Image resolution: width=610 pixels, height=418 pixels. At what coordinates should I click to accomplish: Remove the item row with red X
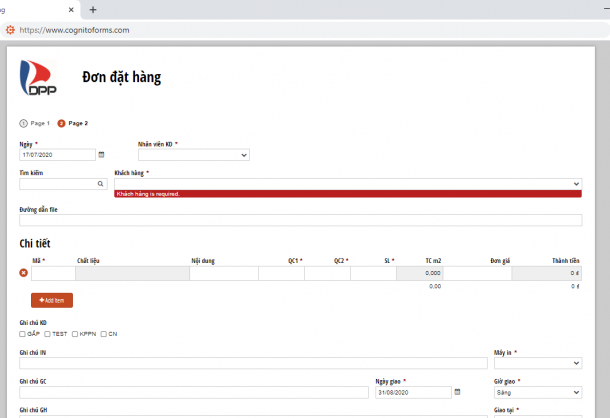pyautogui.click(x=24, y=272)
